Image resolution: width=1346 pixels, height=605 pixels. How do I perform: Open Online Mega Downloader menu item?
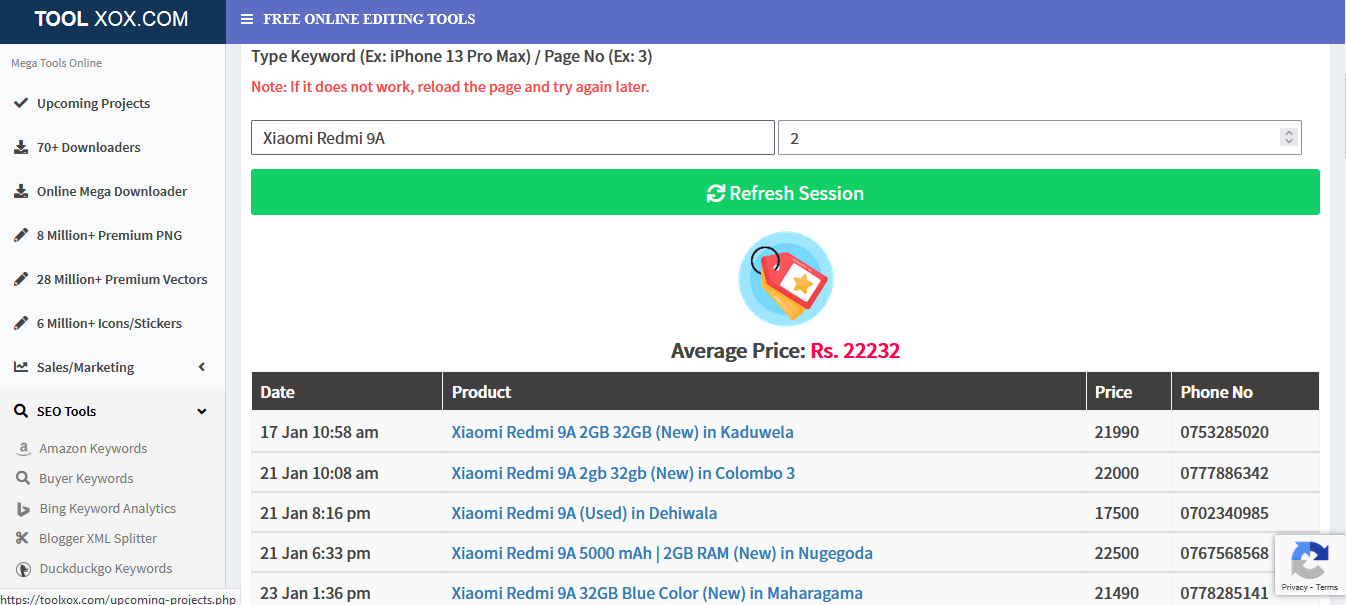click(112, 191)
